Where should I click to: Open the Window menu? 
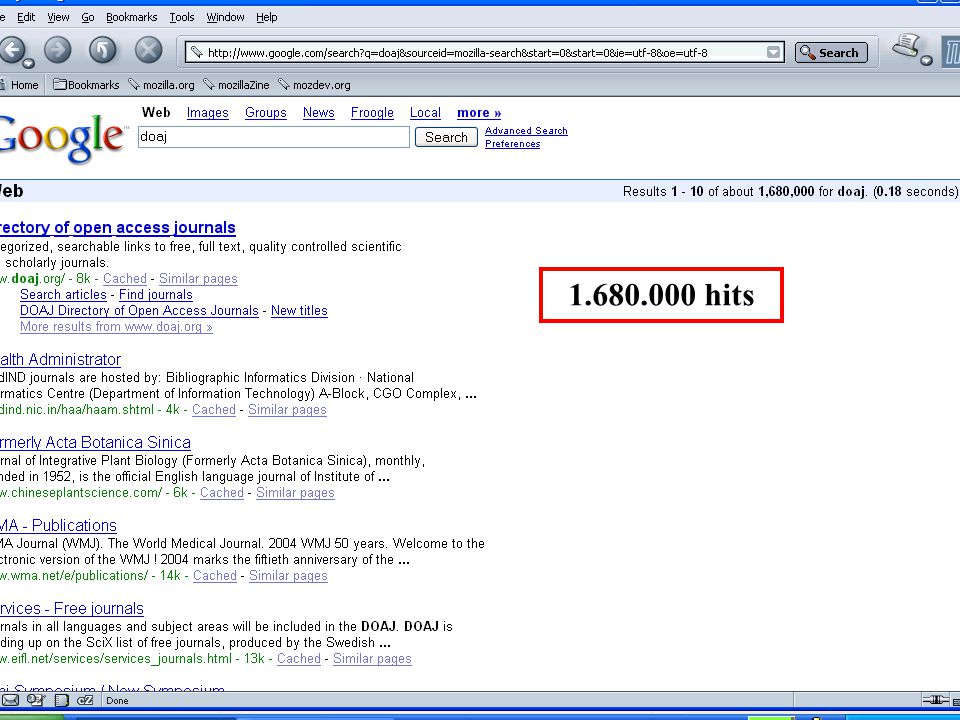225,17
